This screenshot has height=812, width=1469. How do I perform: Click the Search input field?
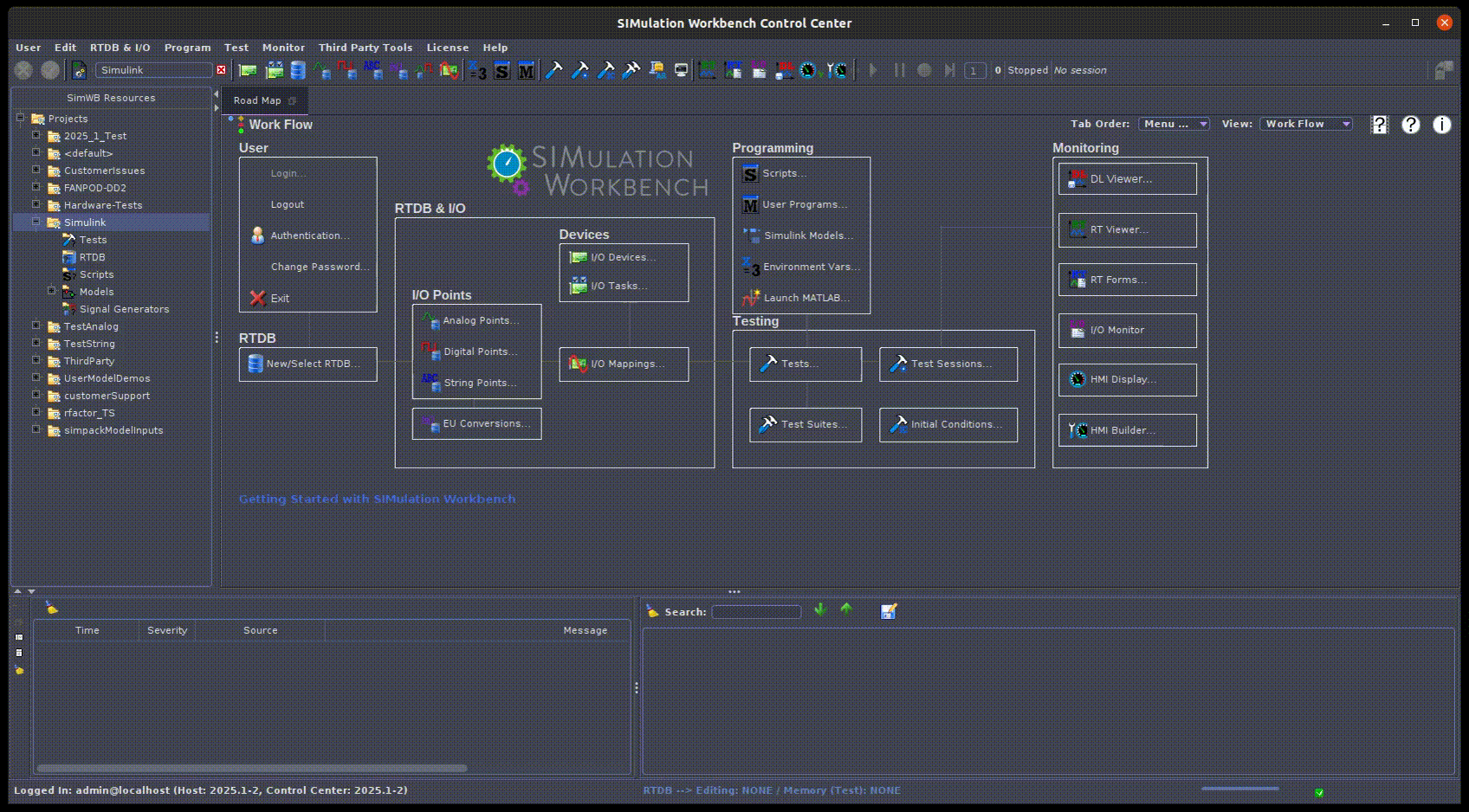[x=756, y=612]
